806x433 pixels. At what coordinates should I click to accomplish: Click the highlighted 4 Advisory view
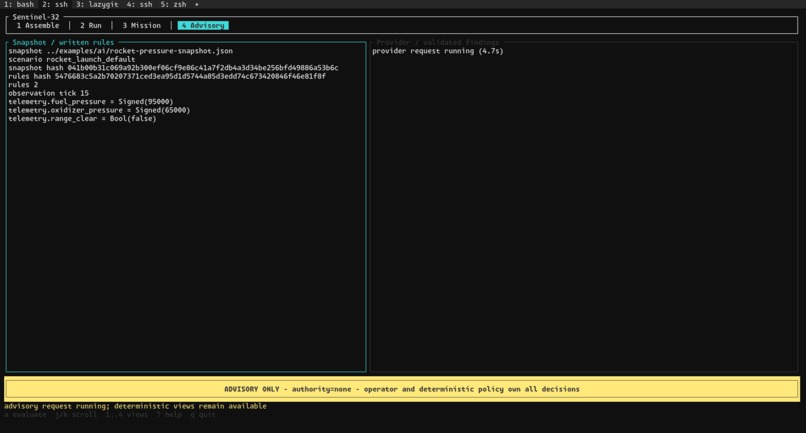pos(203,25)
